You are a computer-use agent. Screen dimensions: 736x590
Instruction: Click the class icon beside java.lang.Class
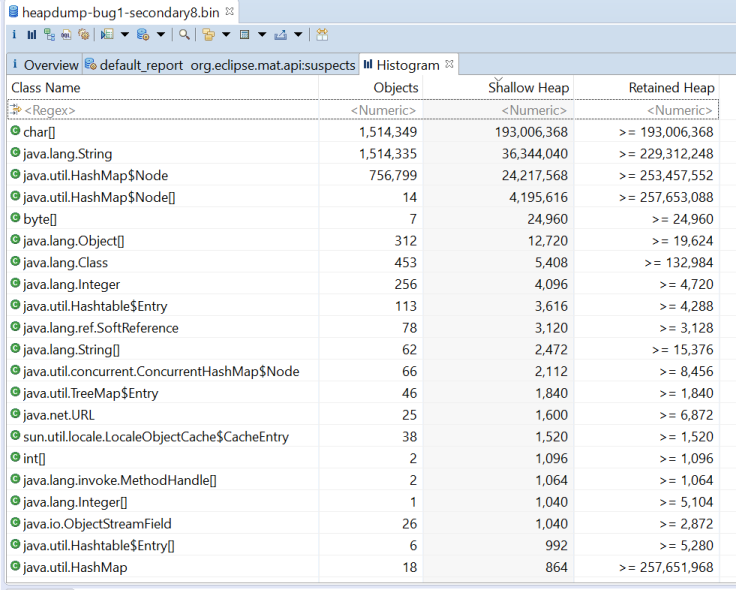15,261
